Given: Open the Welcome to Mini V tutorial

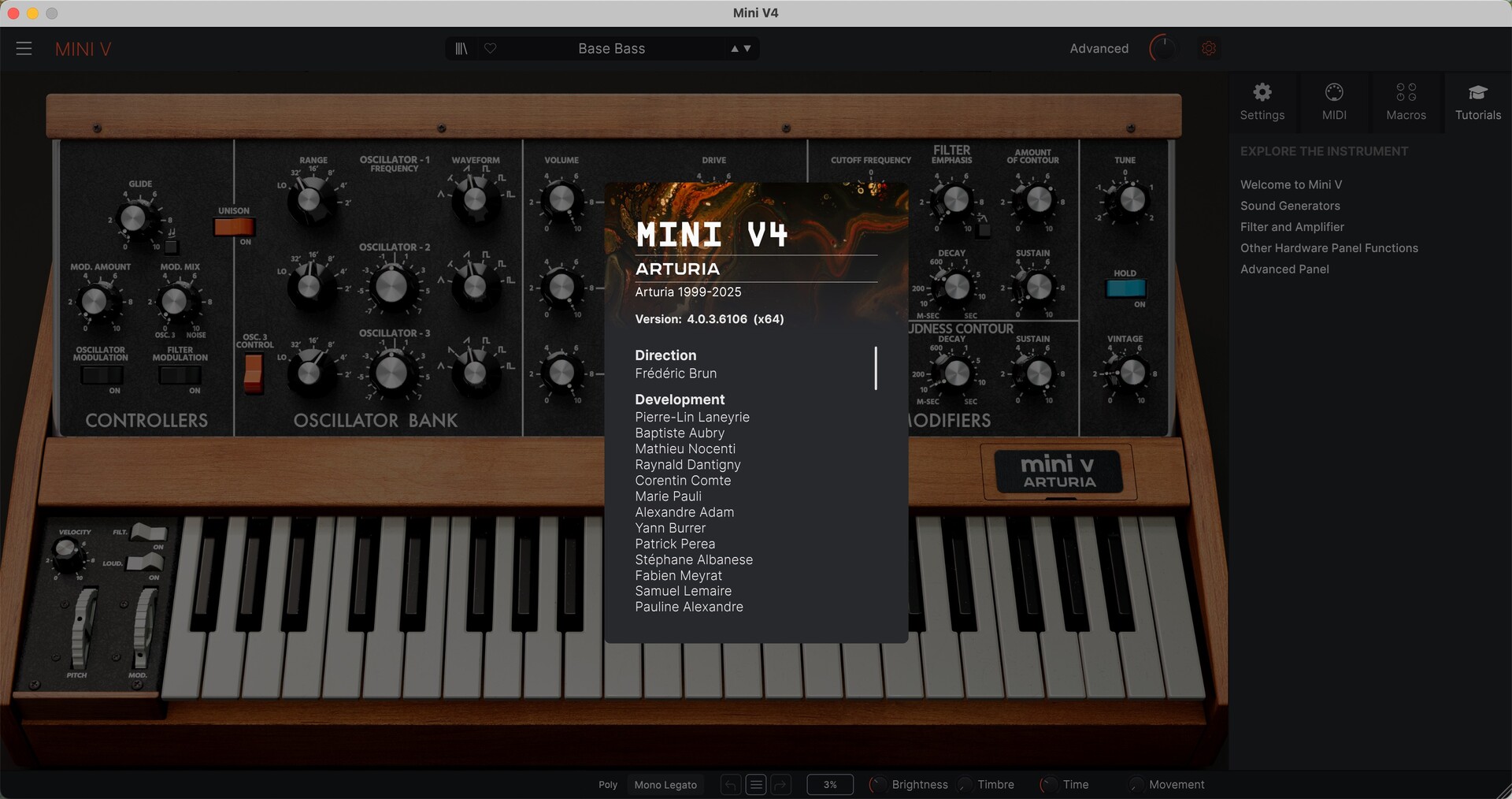Looking at the screenshot, I should click(x=1291, y=184).
